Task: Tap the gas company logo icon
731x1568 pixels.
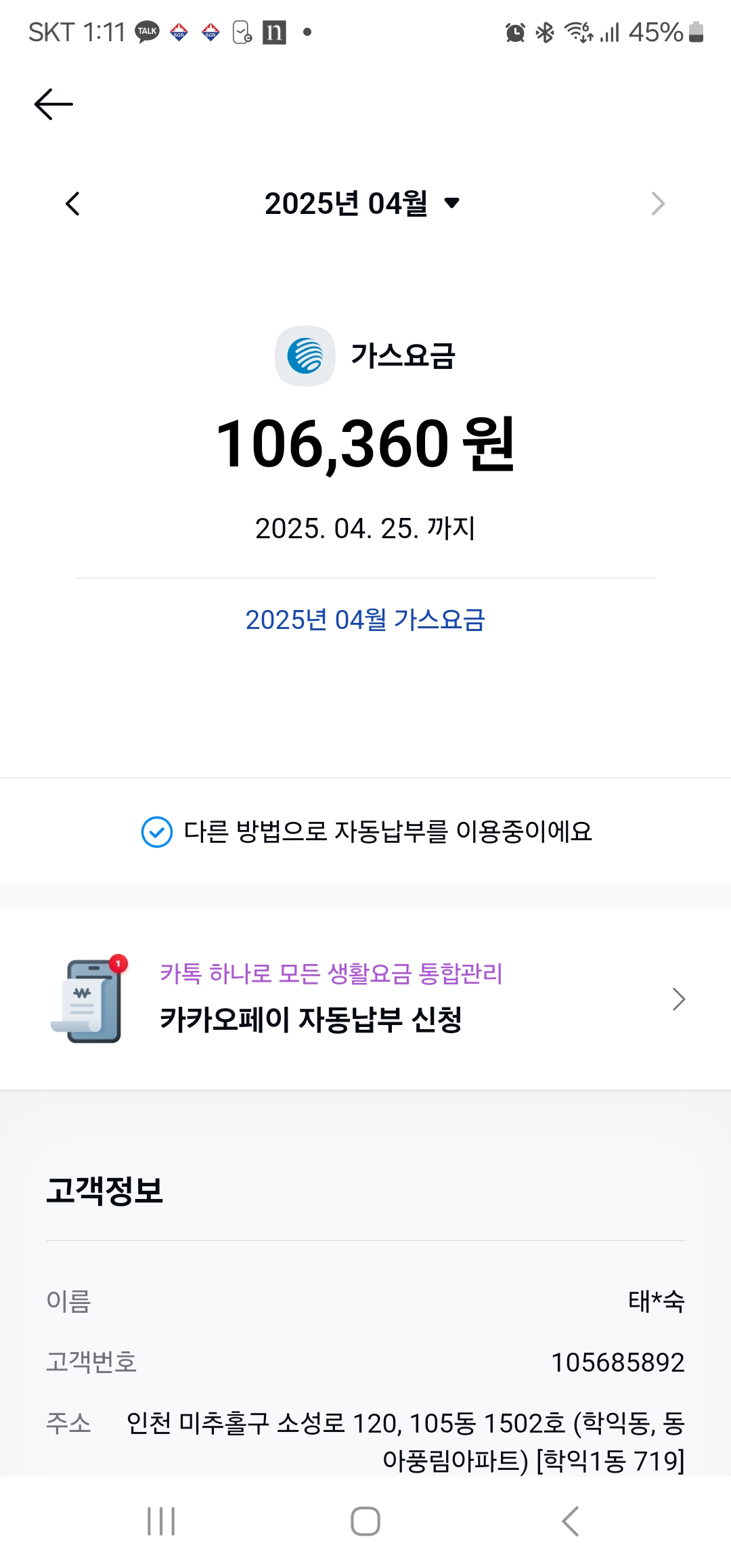Action: tap(305, 356)
